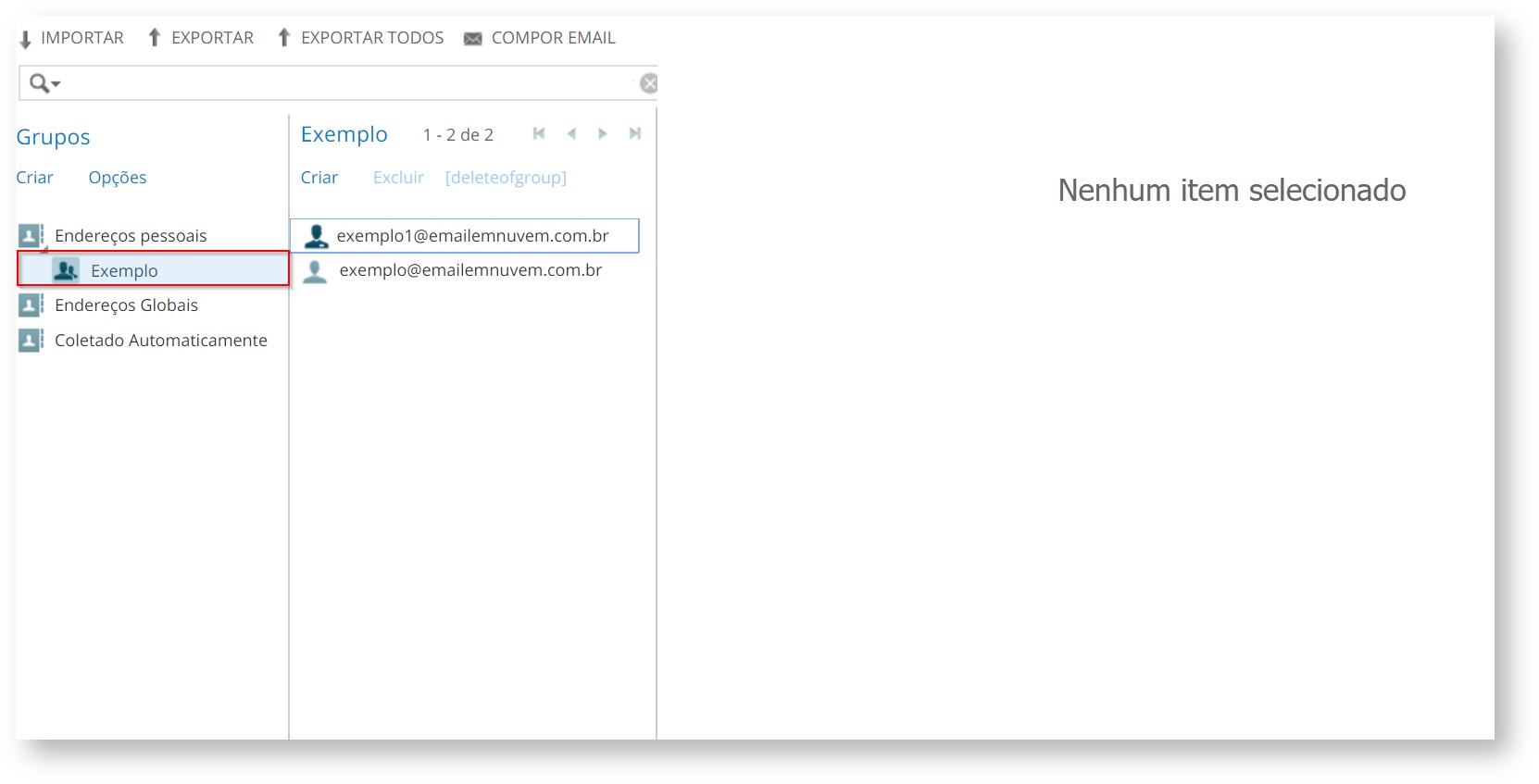Click inside the contact search field
The height and width of the screenshot is (784, 1539).
[343, 83]
